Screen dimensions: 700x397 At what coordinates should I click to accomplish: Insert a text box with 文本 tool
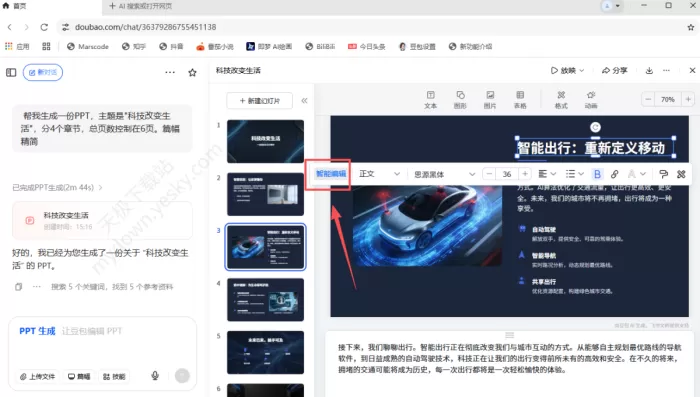click(430, 100)
